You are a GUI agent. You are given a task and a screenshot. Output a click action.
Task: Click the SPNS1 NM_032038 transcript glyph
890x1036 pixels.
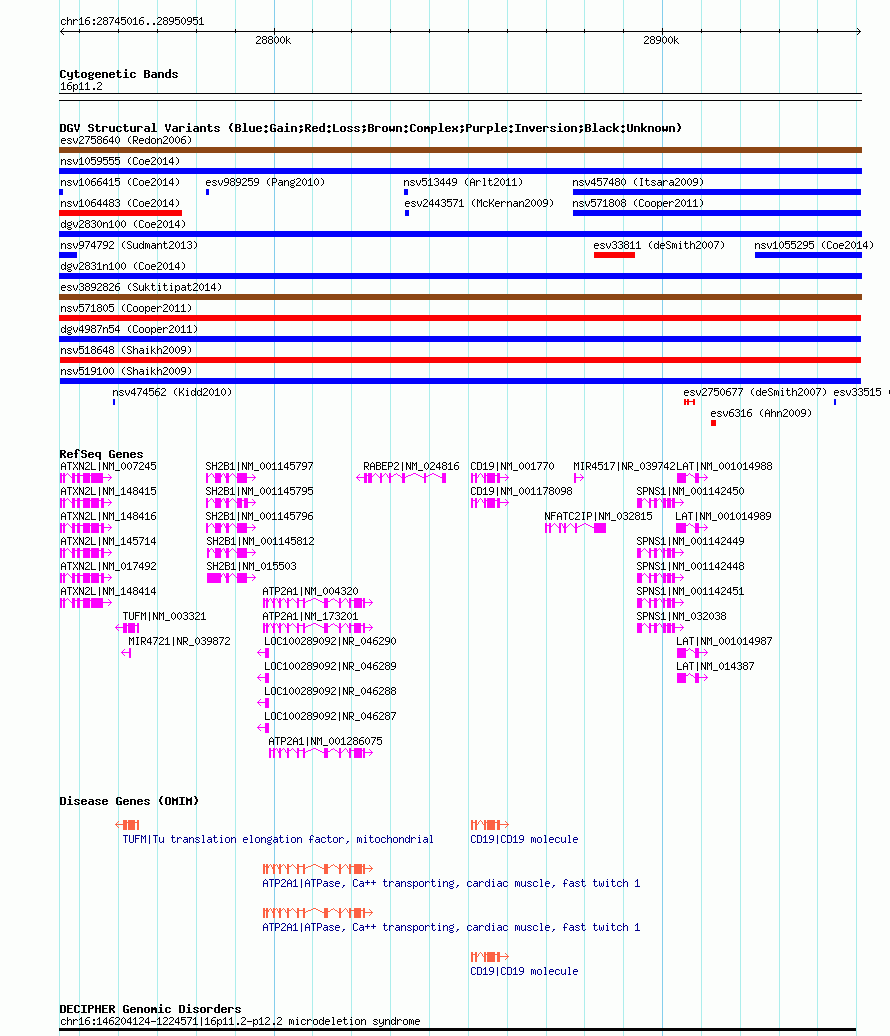tap(660, 628)
